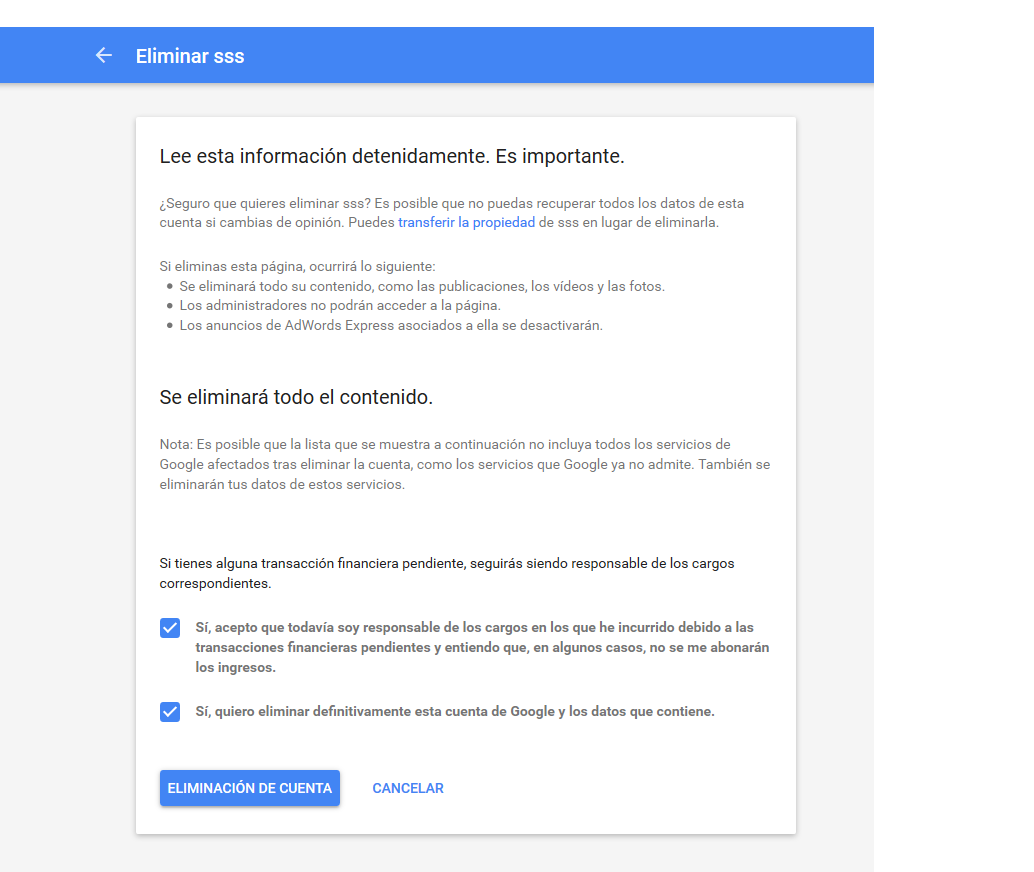The height and width of the screenshot is (872, 1034).
Task: Open the 'transferir la propiedad' link
Action: pos(466,223)
